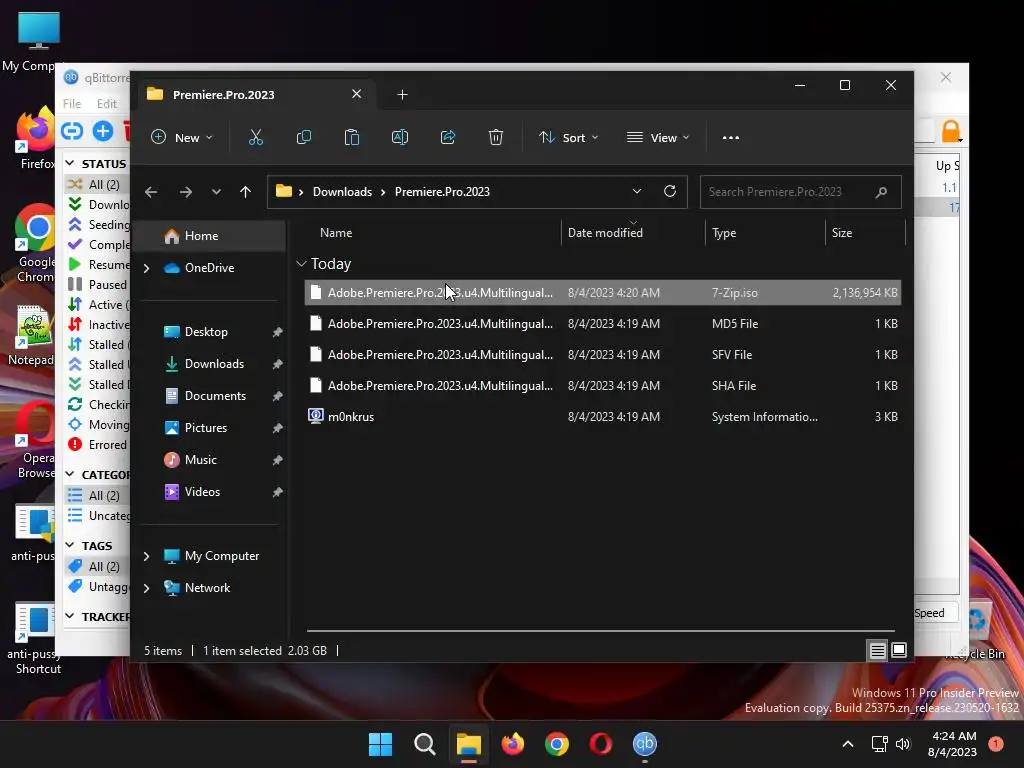
Task: Click qBittorrent add torrent file plus icon
Action: (103, 131)
